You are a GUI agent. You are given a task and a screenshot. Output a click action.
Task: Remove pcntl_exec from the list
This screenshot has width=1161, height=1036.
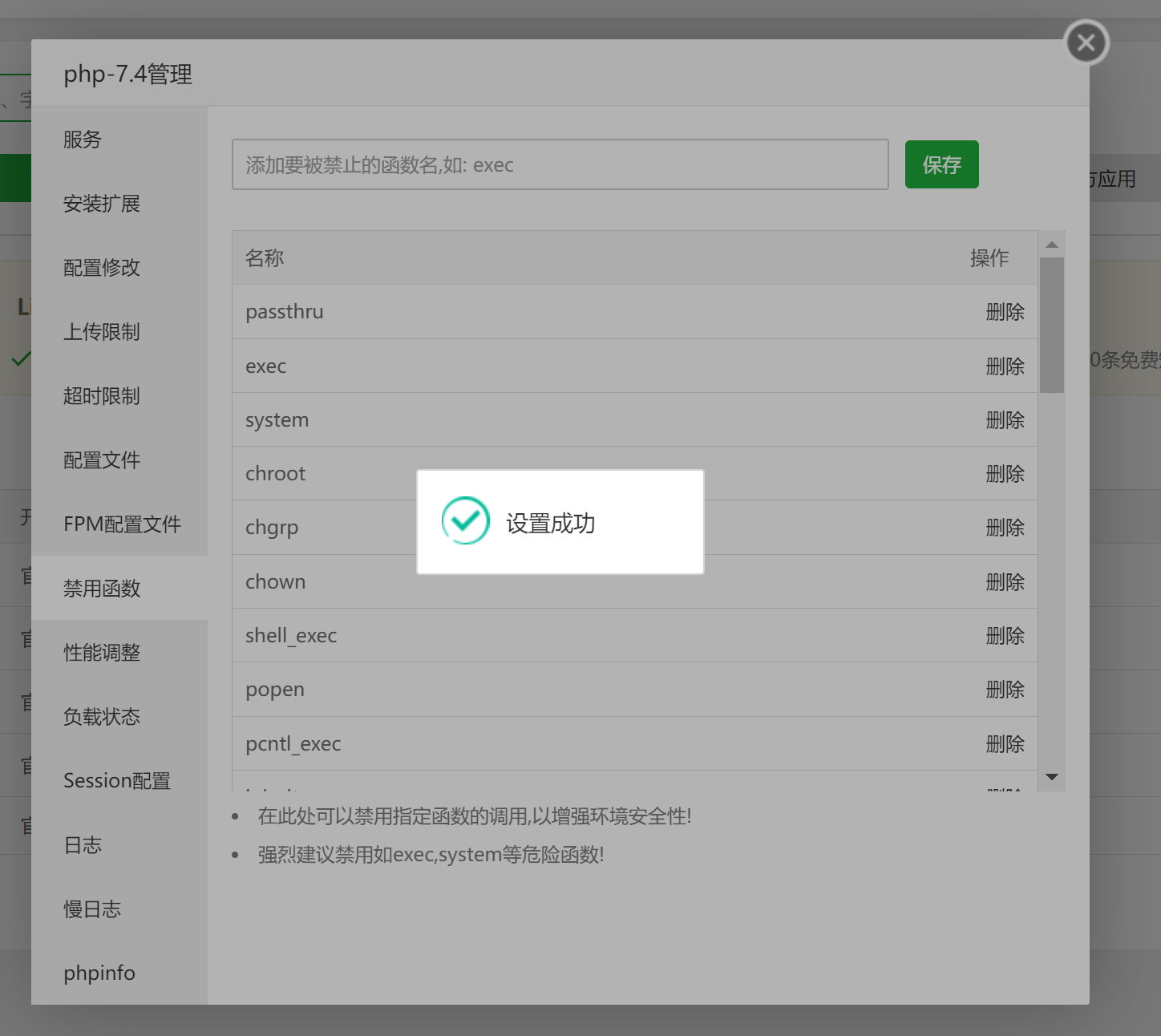click(1005, 744)
